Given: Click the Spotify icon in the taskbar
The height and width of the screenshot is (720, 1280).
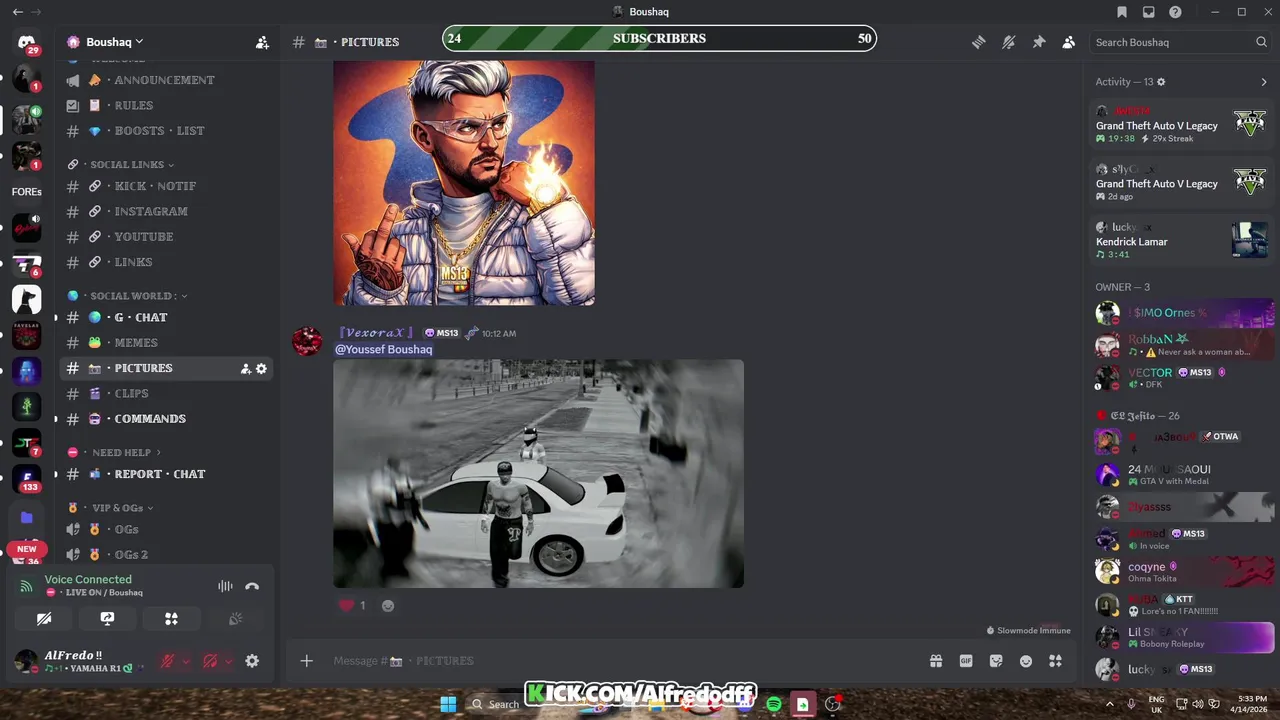Looking at the screenshot, I should 774,704.
